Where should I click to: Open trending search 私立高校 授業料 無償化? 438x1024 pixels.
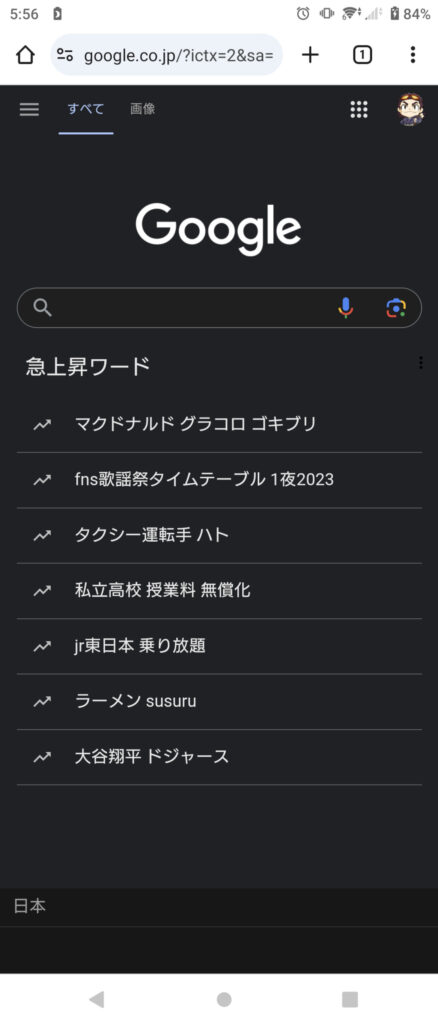[219, 591]
